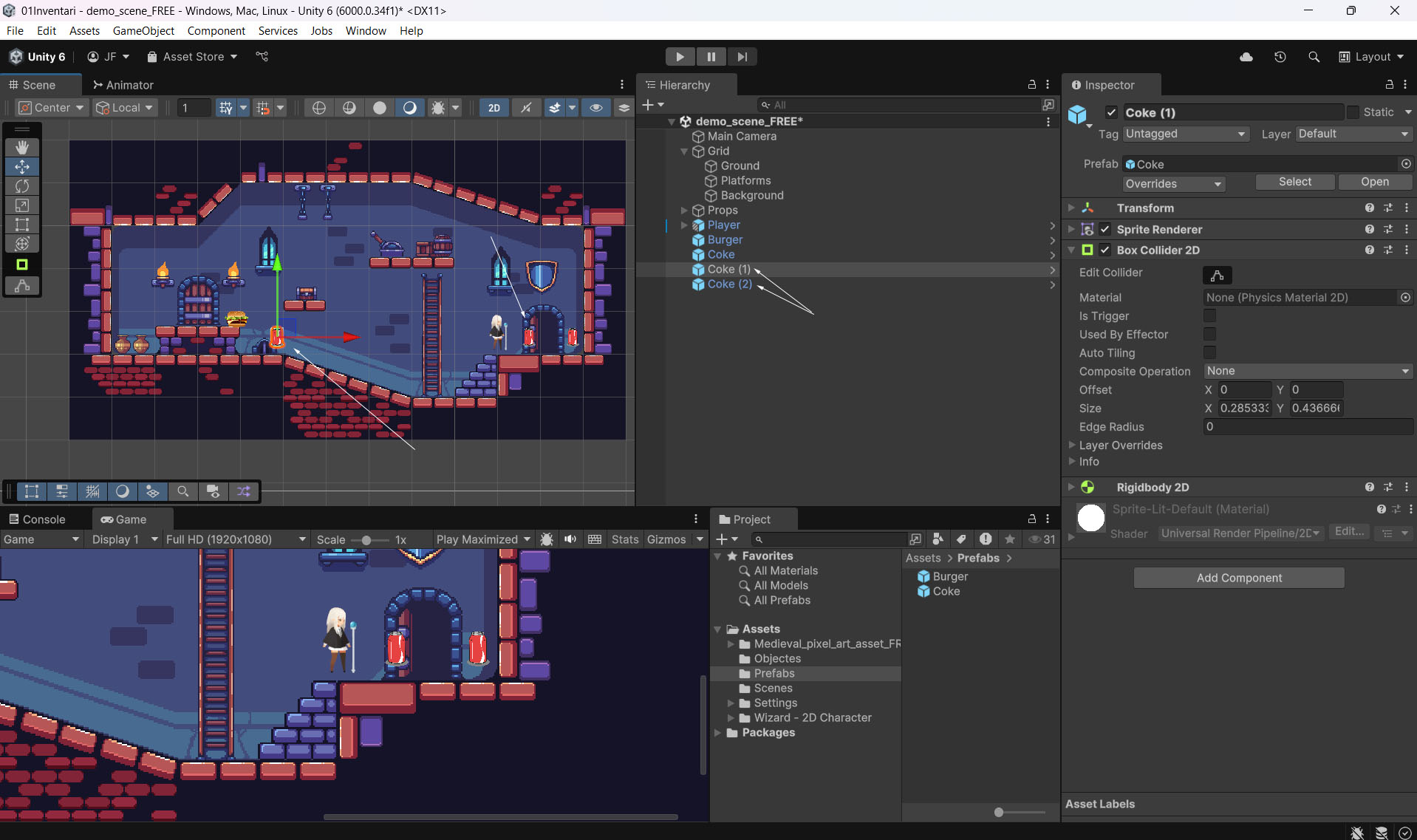Click the Play button

680,57
